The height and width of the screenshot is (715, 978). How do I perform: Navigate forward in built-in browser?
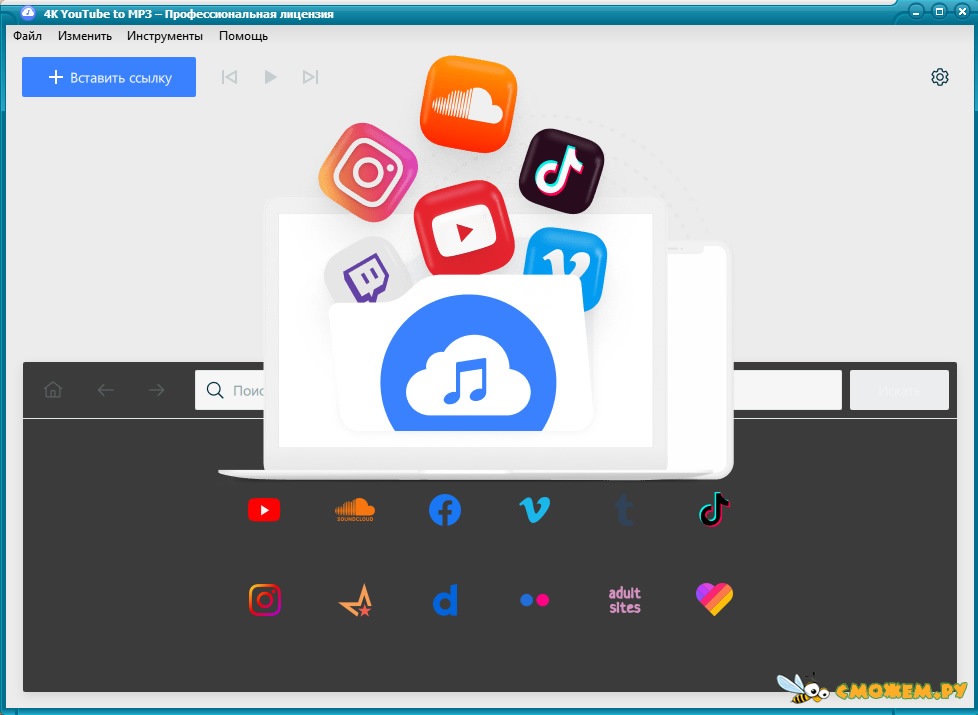click(157, 390)
